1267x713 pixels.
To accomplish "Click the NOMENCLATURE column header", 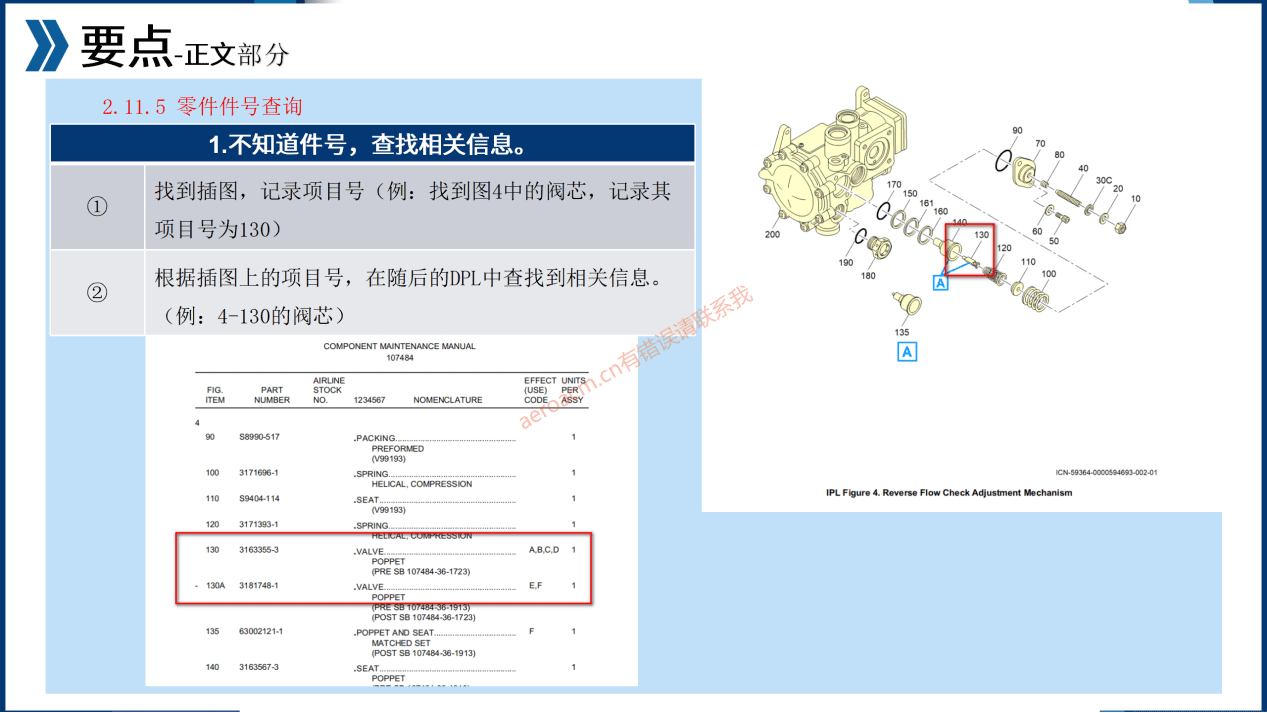I will coord(448,400).
